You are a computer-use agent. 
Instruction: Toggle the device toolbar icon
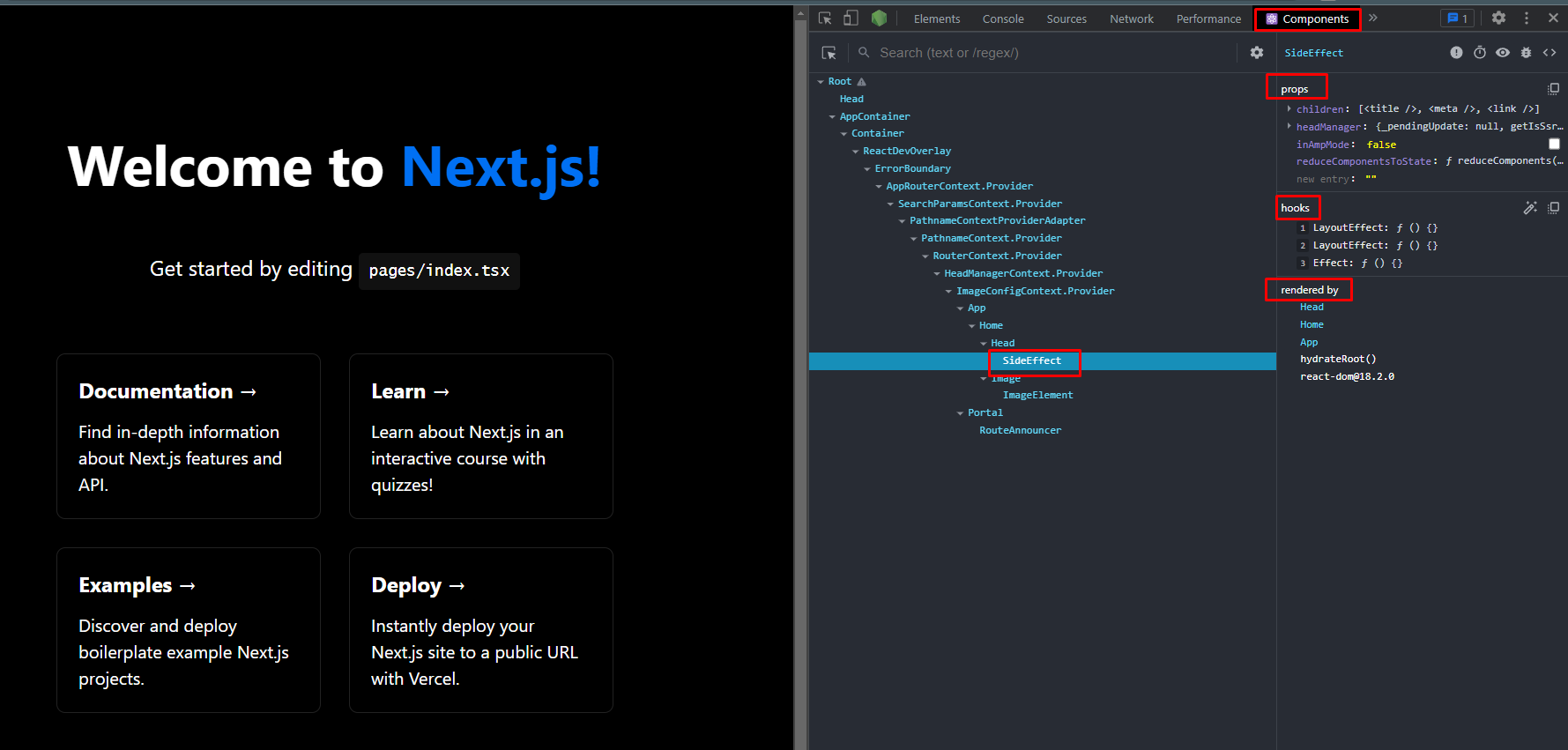(x=851, y=19)
